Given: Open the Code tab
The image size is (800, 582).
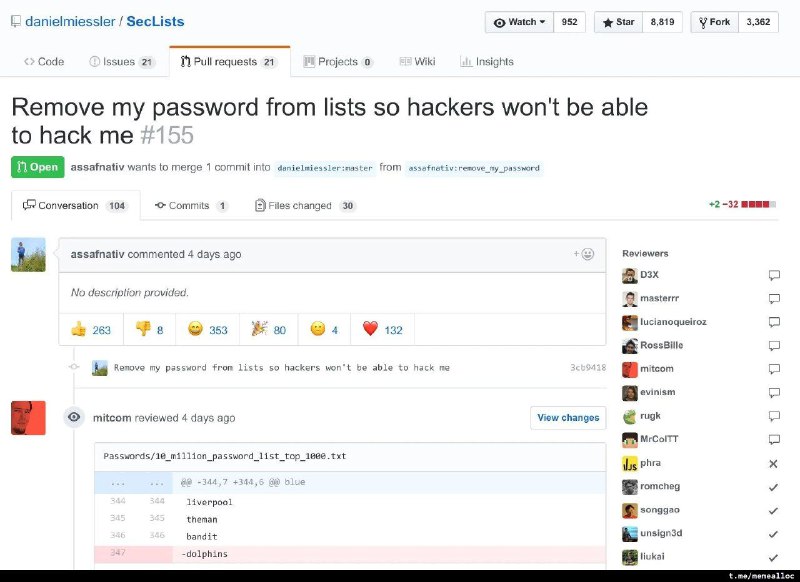Looking at the screenshot, I should pyautogui.click(x=44, y=62).
